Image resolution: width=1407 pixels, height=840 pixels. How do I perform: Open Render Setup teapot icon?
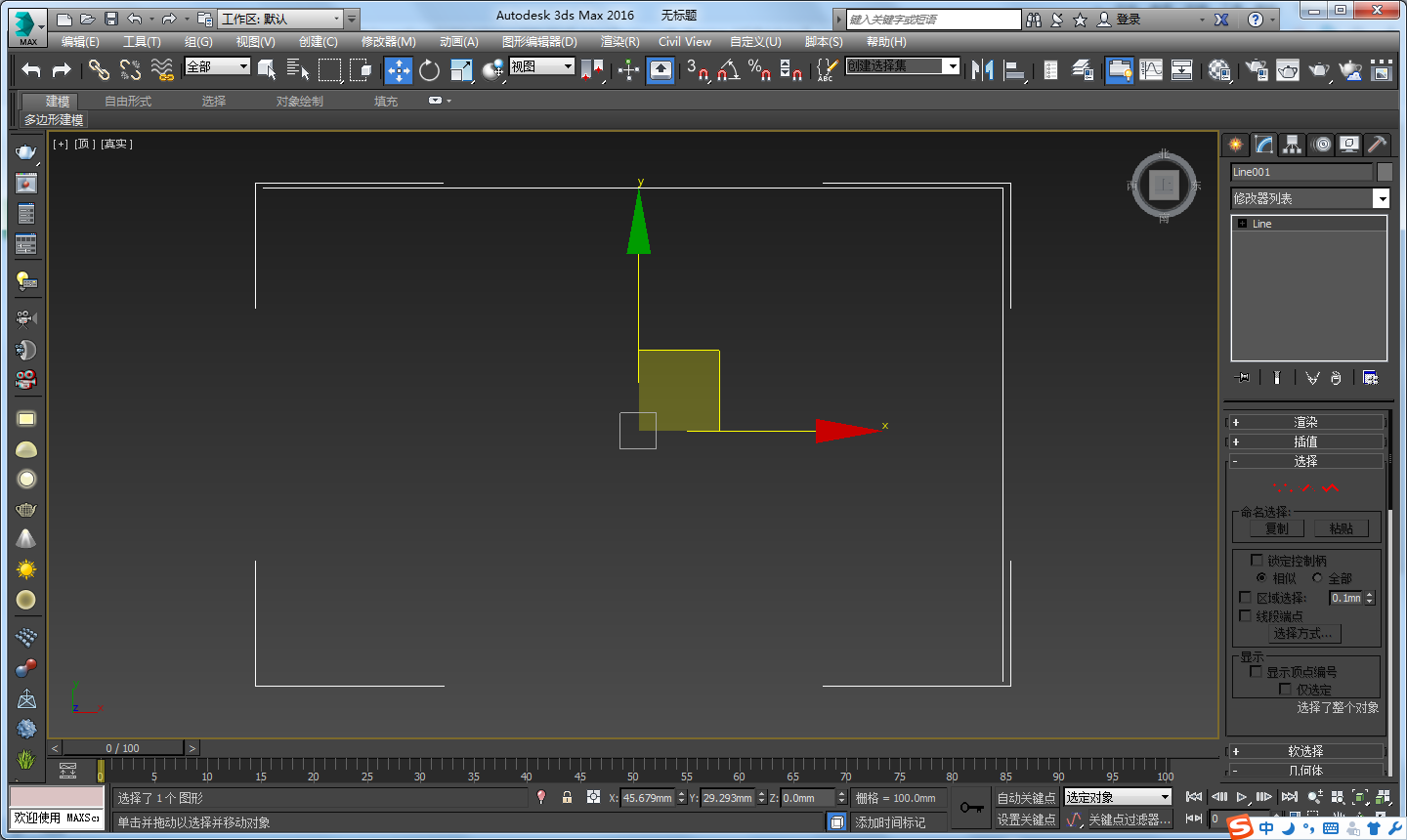(1258, 69)
